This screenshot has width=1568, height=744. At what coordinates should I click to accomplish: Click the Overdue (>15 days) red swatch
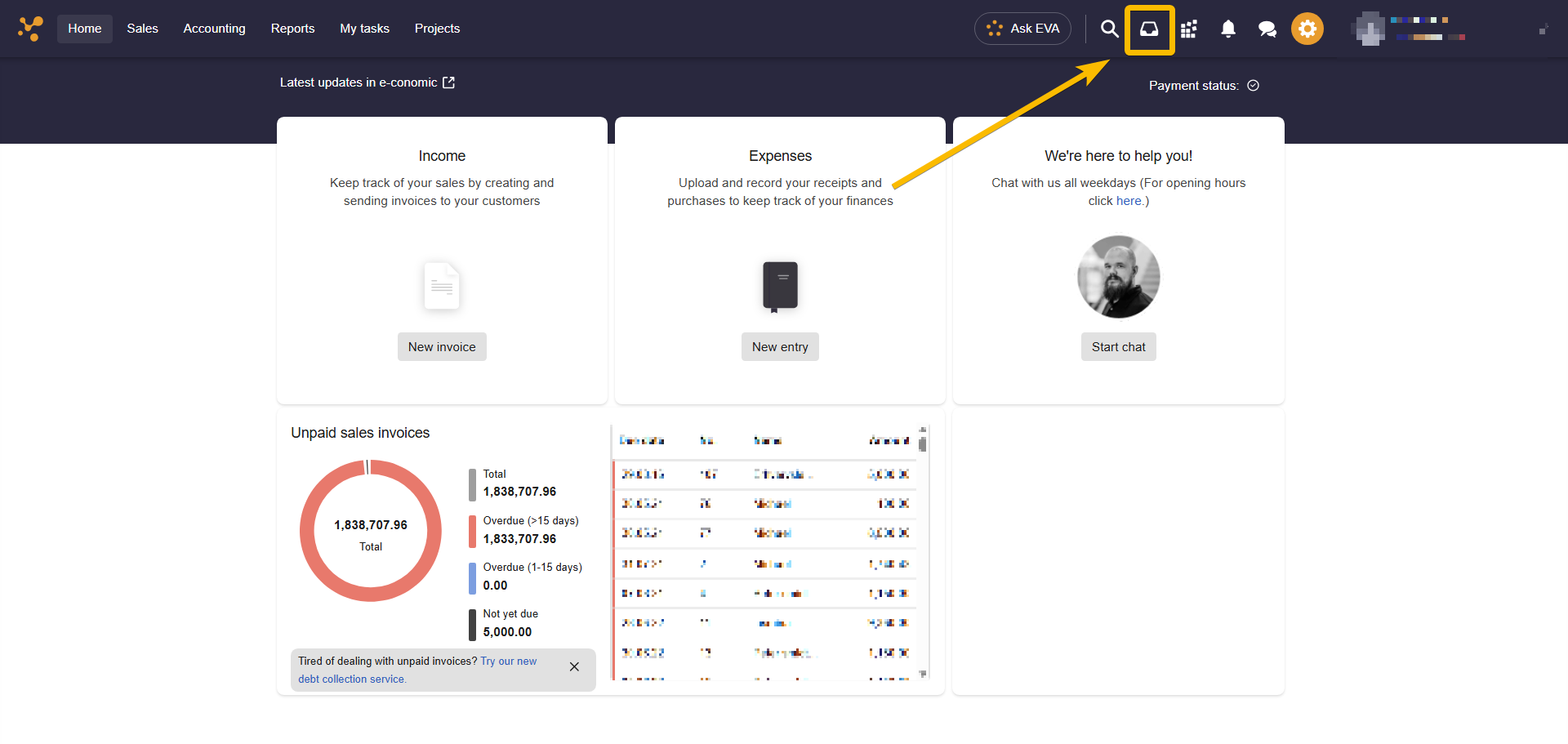tap(472, 531)
